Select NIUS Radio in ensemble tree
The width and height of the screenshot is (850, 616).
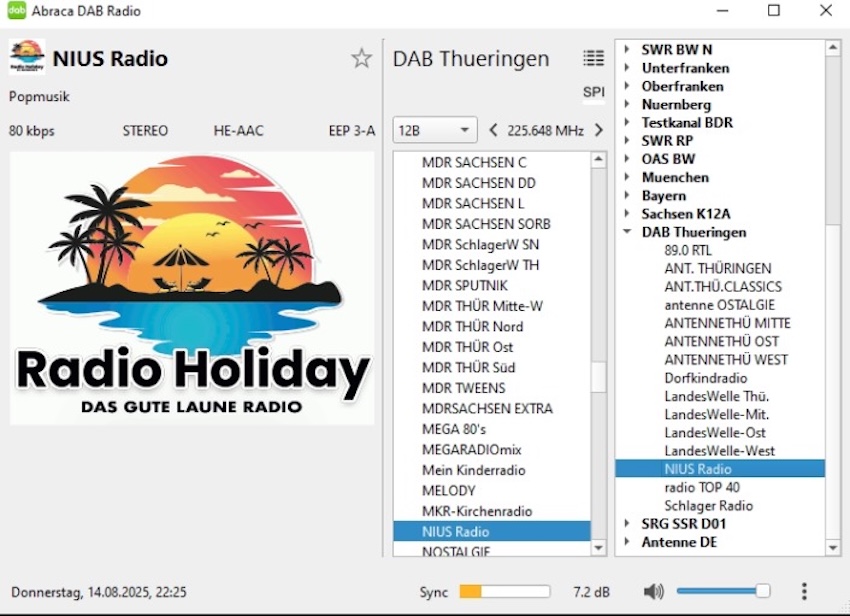[720, 469]
